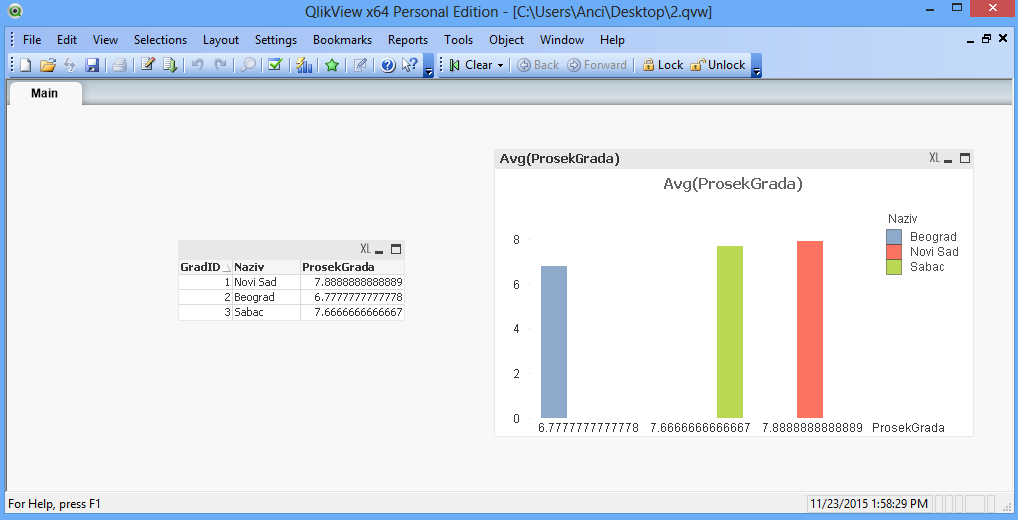Open the Object menu

point(506,40)
